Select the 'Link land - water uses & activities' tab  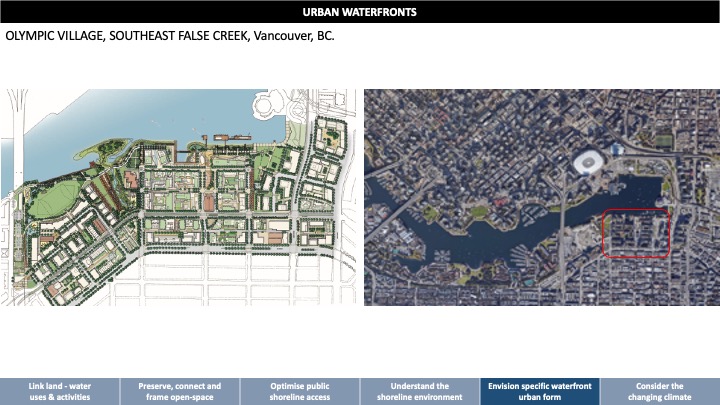[60, 391]
